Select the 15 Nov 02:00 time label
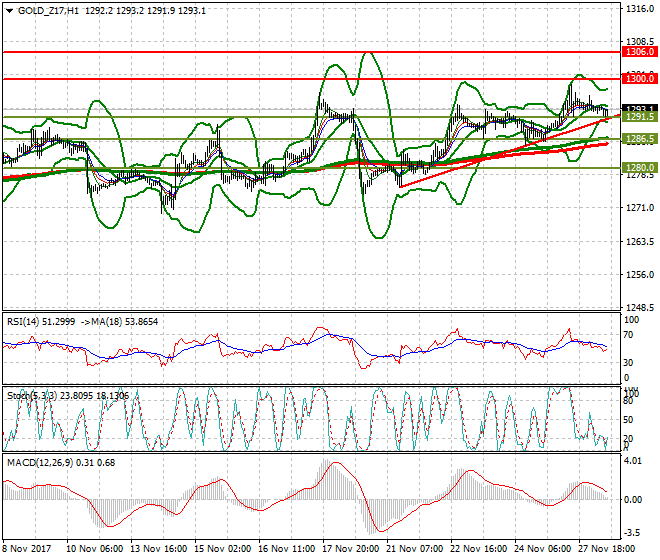This screenshot has width=660, height=560. [x=223, y=549]
